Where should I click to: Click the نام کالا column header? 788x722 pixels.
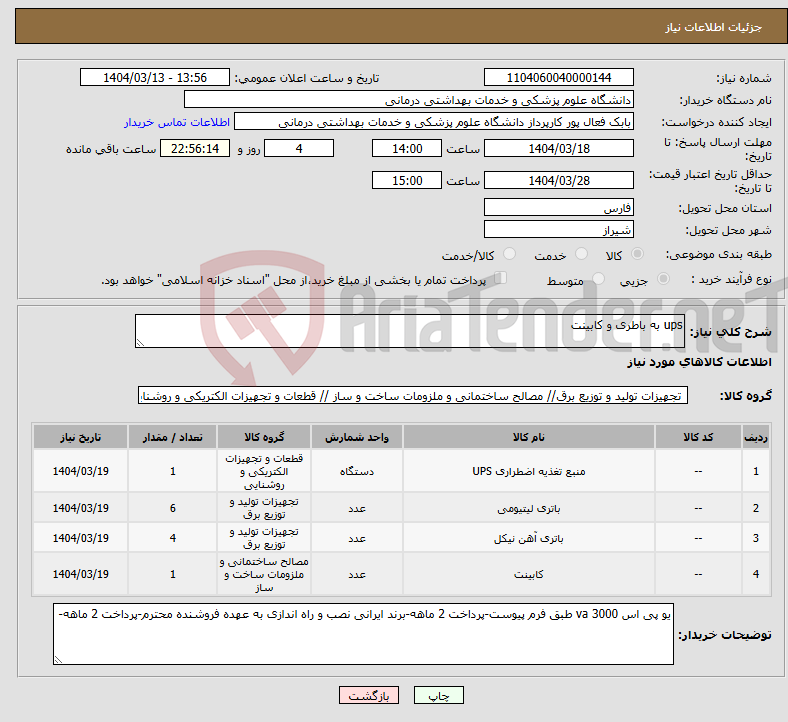(x=529, y=437)
